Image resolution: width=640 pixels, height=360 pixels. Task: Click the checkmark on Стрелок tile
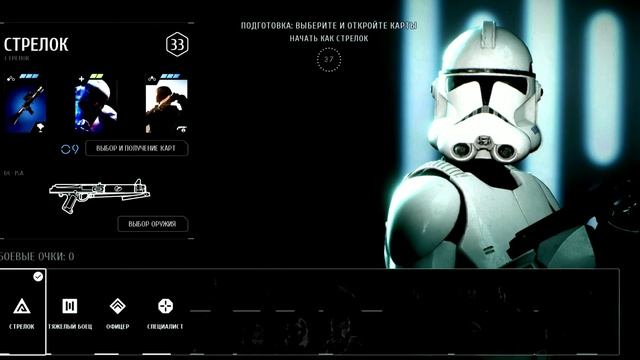tap(38, 277)
